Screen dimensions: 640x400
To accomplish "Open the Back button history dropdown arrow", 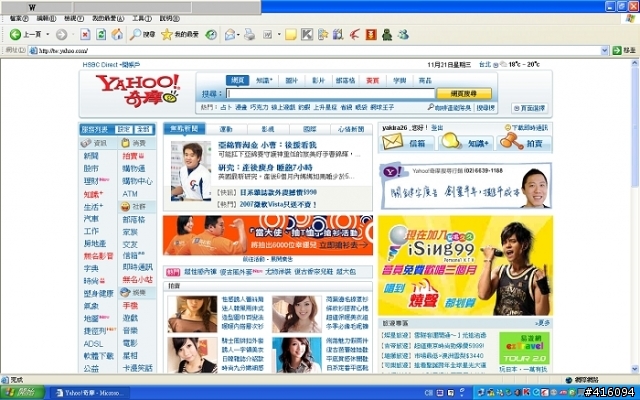I will click(48, 35).
